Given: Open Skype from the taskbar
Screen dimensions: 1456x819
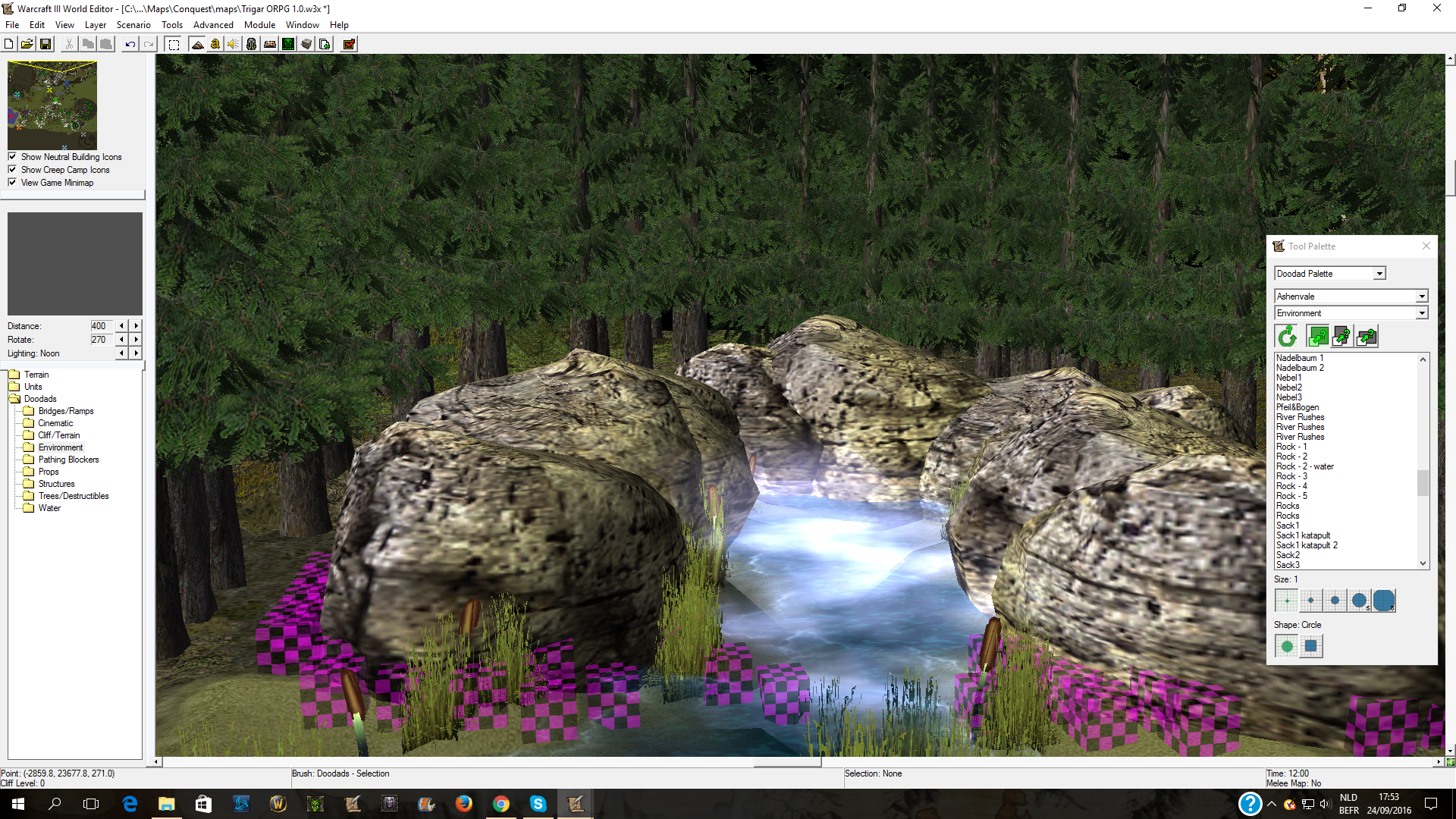Looking at the screenshot, I should point(538,804).
